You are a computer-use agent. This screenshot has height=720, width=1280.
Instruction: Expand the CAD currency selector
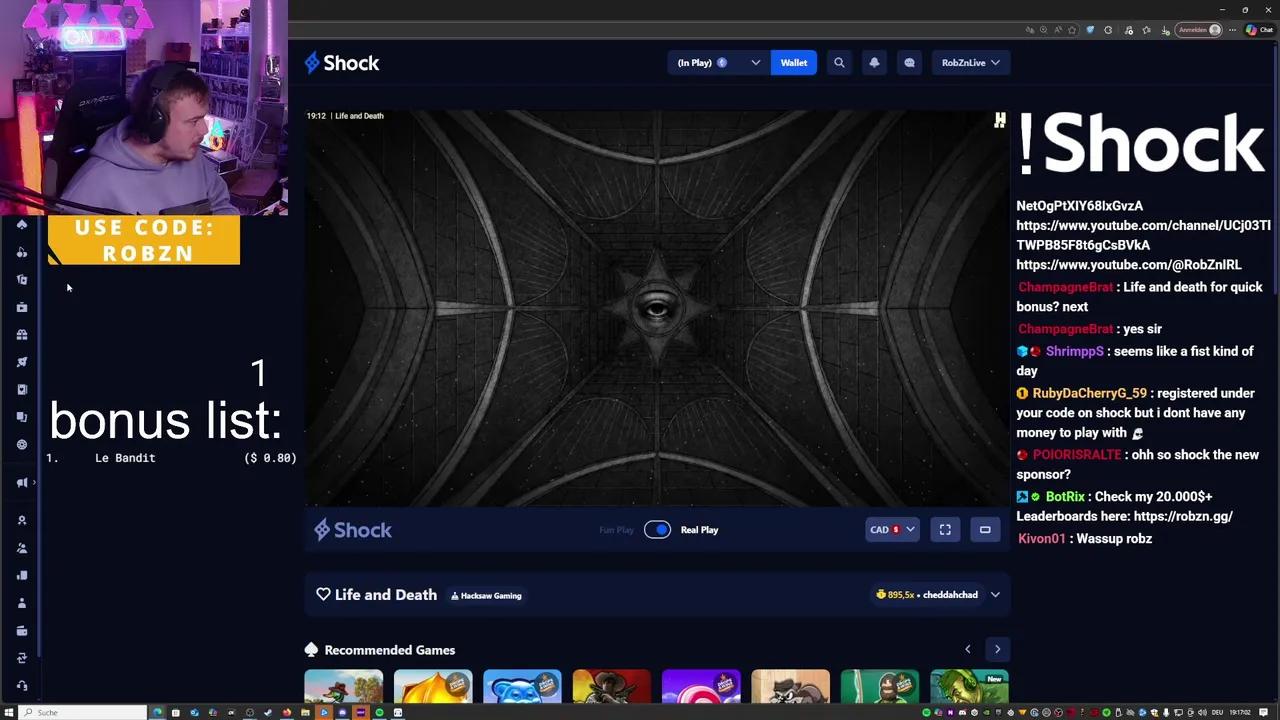891,529
